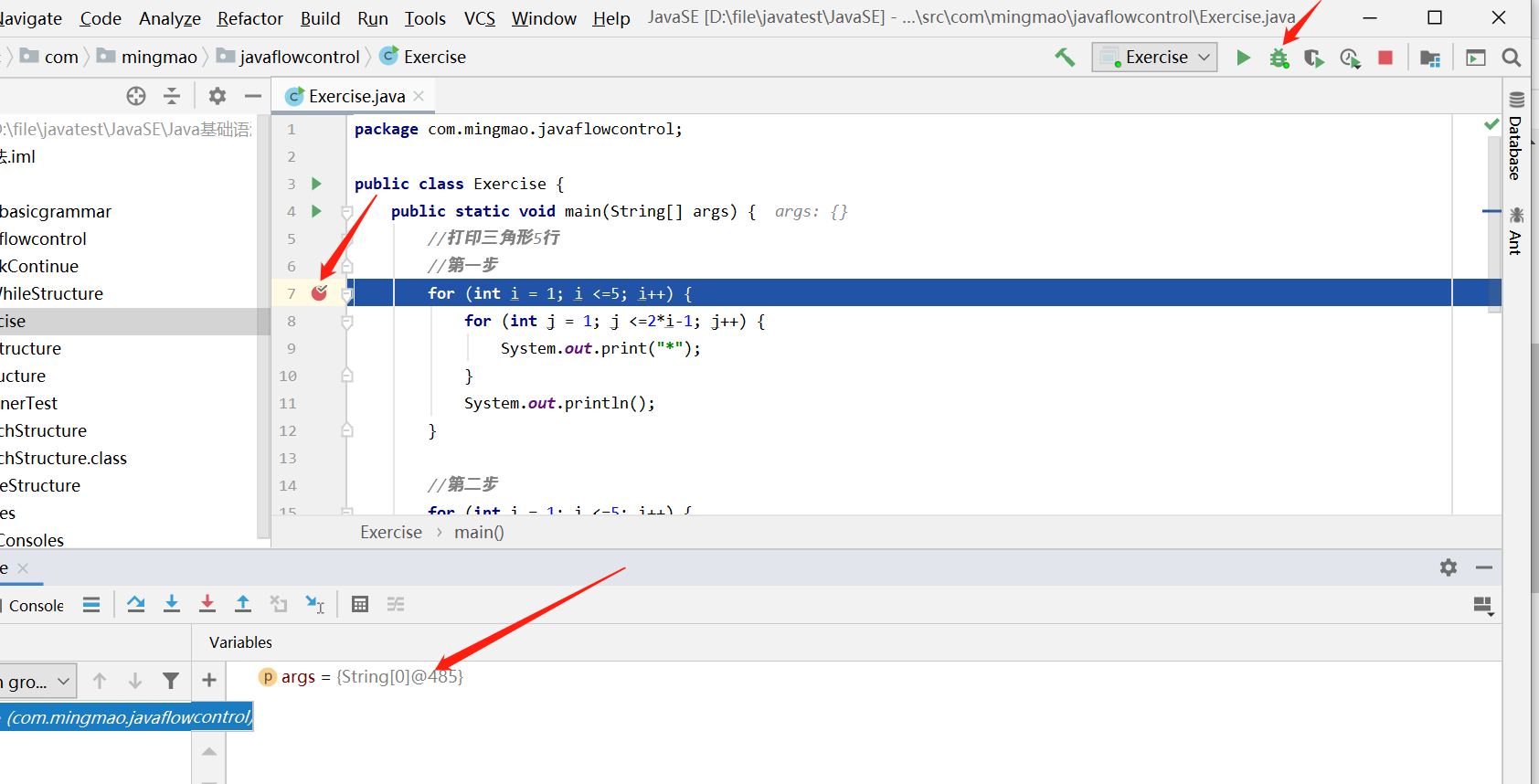Click Step Out debug icon
This screenshot has width=1539, height=784.
point(243,604)
